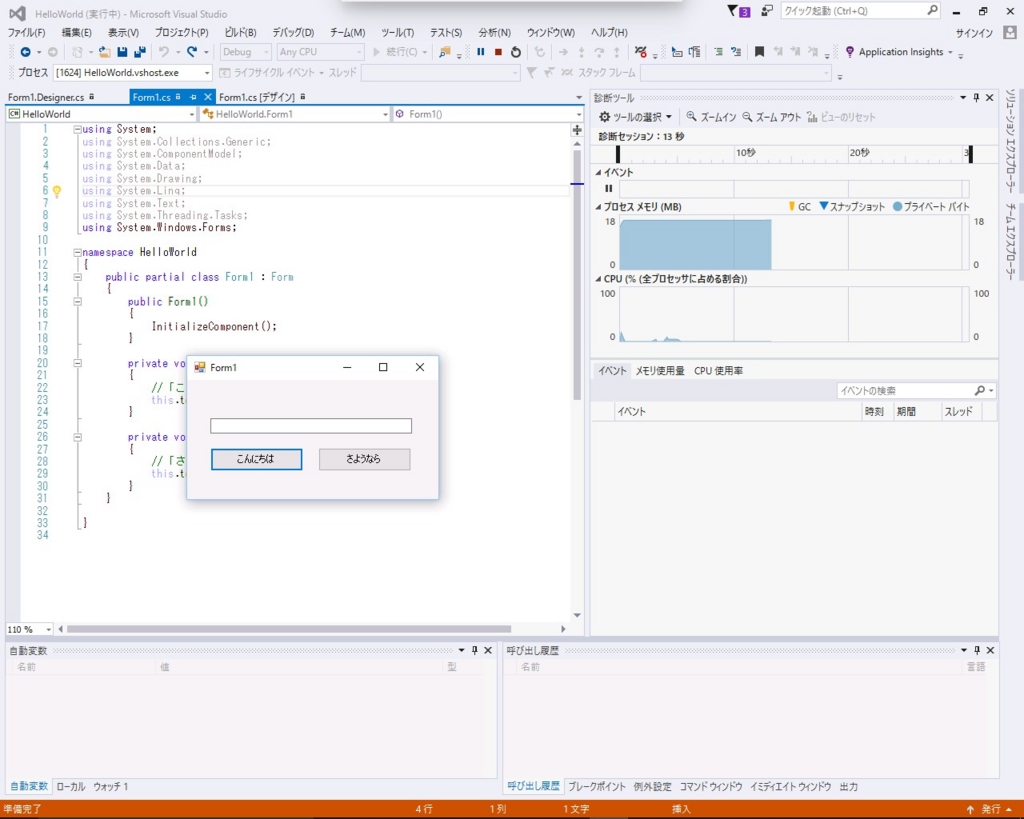This screenshot has width=1024, height=819.
Task: Click the lightbulb quick action on line 6
Action: coord(57,191)
